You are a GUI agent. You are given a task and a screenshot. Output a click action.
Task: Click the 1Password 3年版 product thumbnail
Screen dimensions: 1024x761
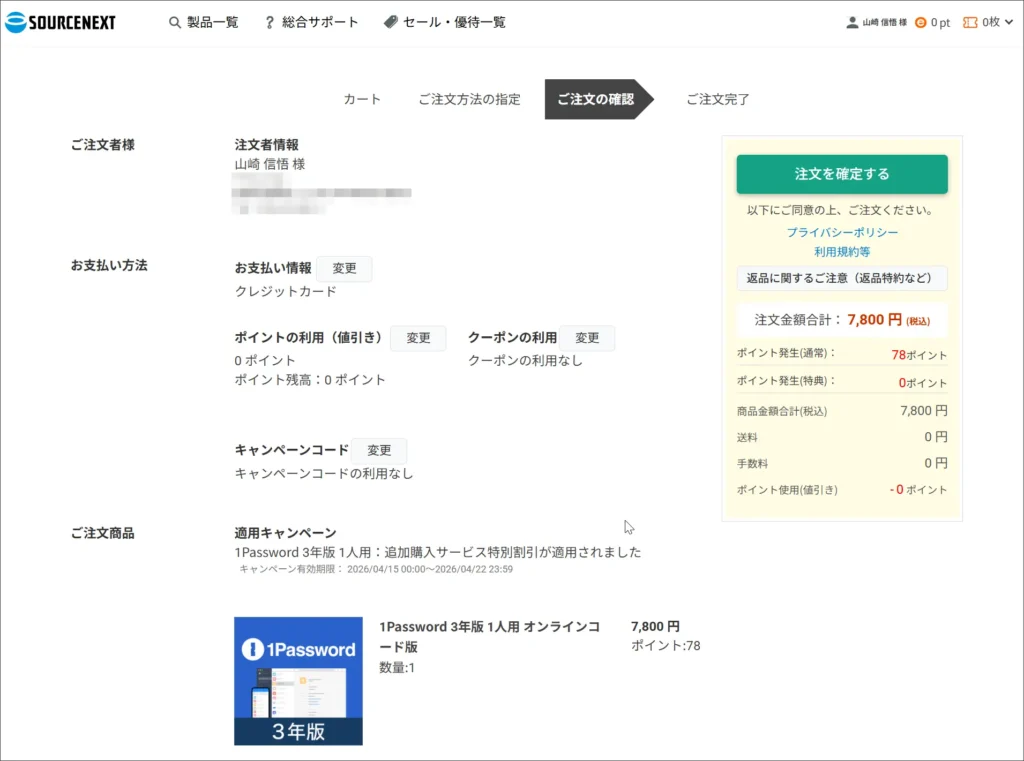pos(298,681)
